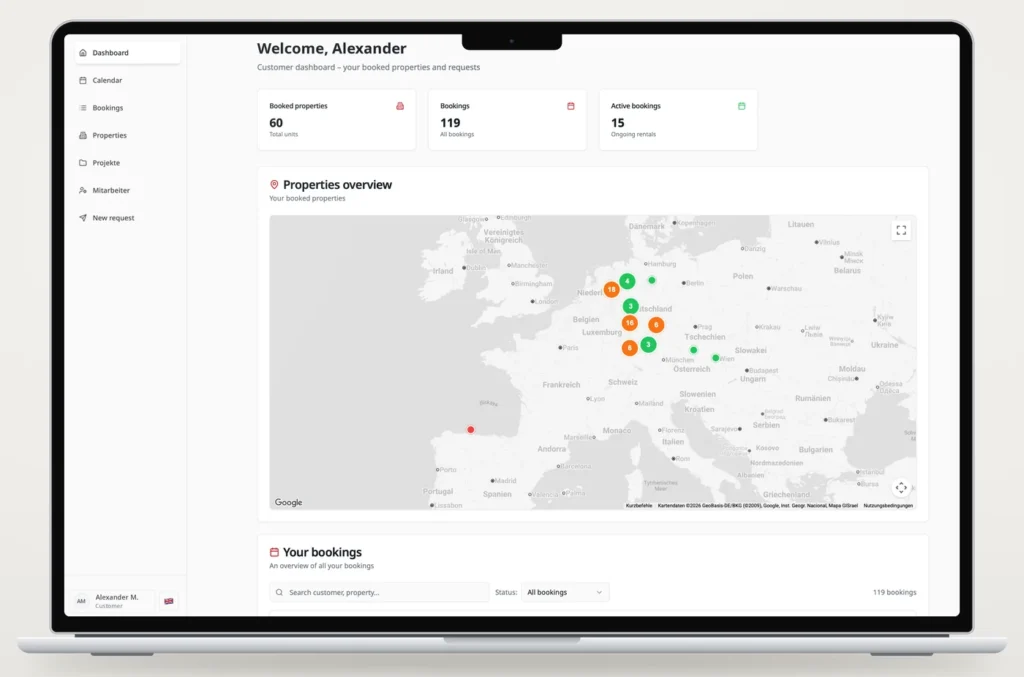1024x677 pixels.
Task: Click the Properties building icon in sidebar
Action: point(83,135)
